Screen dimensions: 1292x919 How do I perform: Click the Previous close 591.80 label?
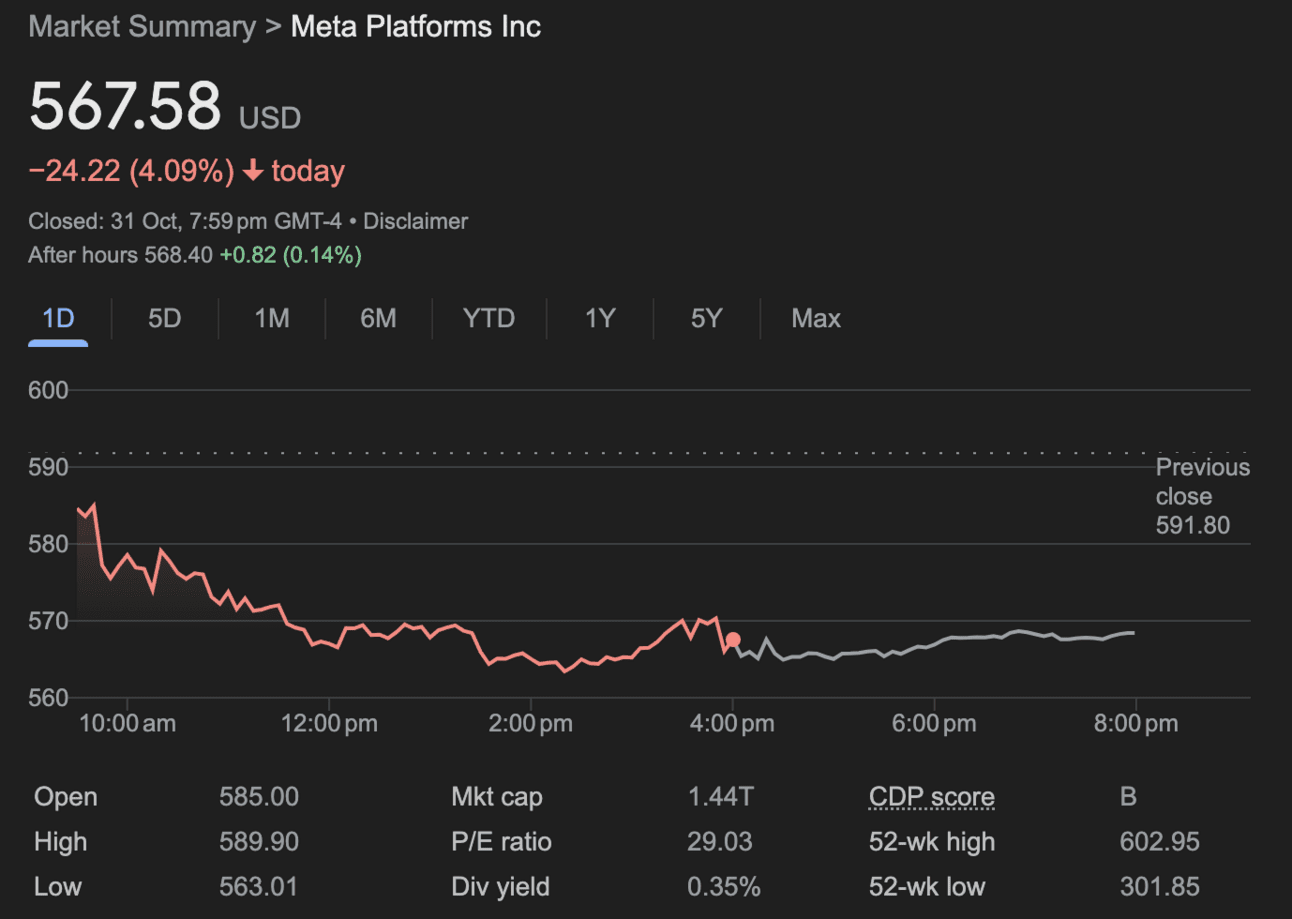tap(1202, 496)
